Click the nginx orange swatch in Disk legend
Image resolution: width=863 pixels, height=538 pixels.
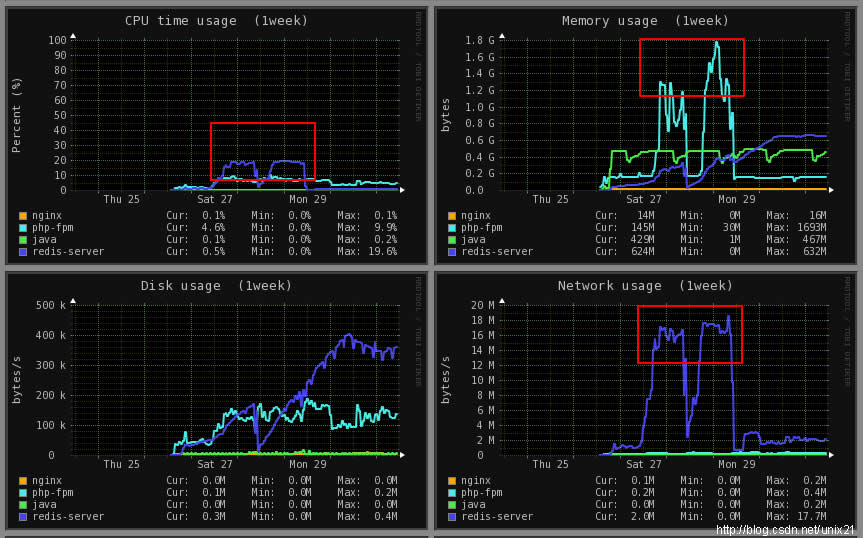(x=23, y=481)
